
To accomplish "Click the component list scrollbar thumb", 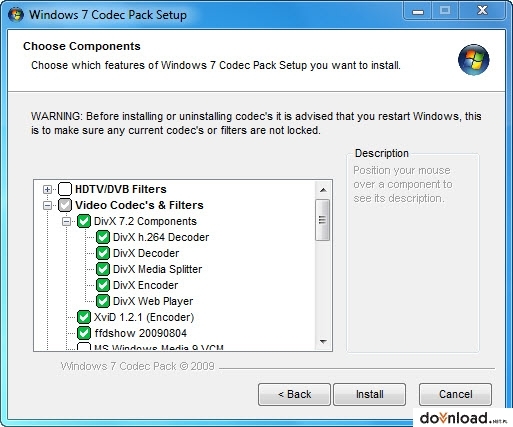I will (x=322, y=220).
